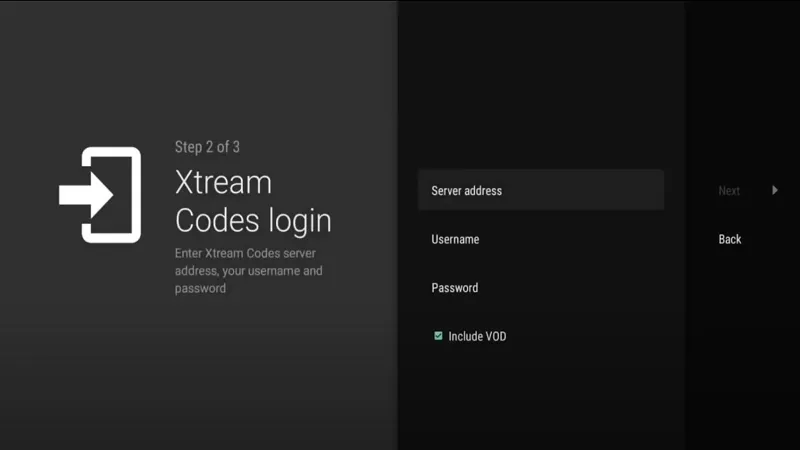Image resolution: width=800 pixels, height=450 pixels.
Task: Click the triangle arrow beside Next
Action: 775,190
